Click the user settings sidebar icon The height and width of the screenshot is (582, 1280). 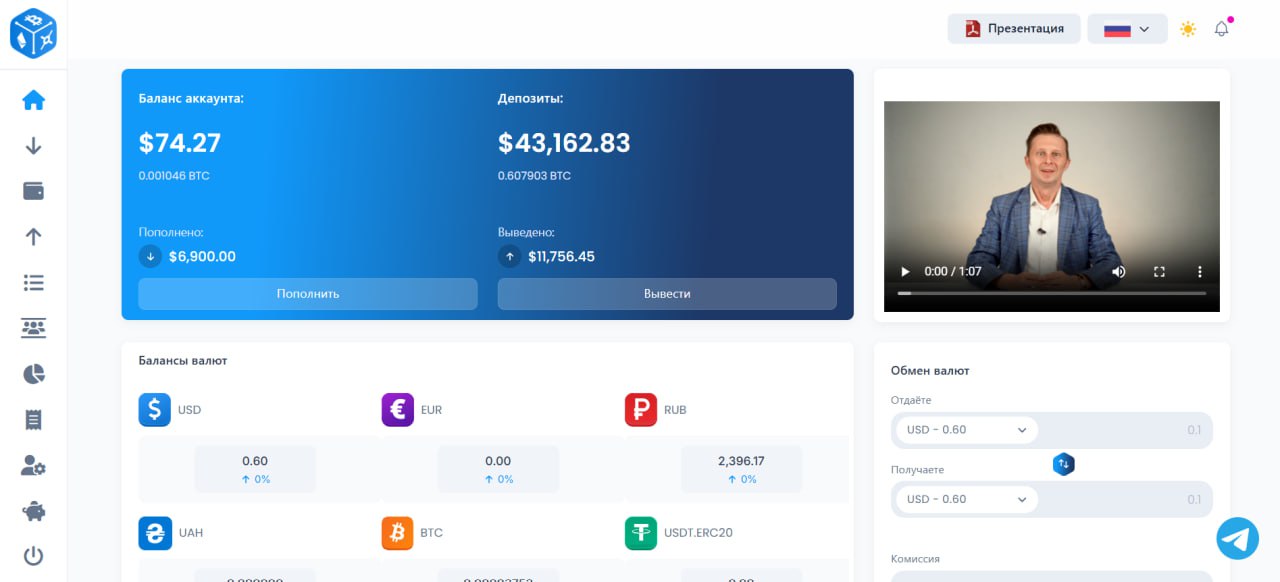click(33, 465)
